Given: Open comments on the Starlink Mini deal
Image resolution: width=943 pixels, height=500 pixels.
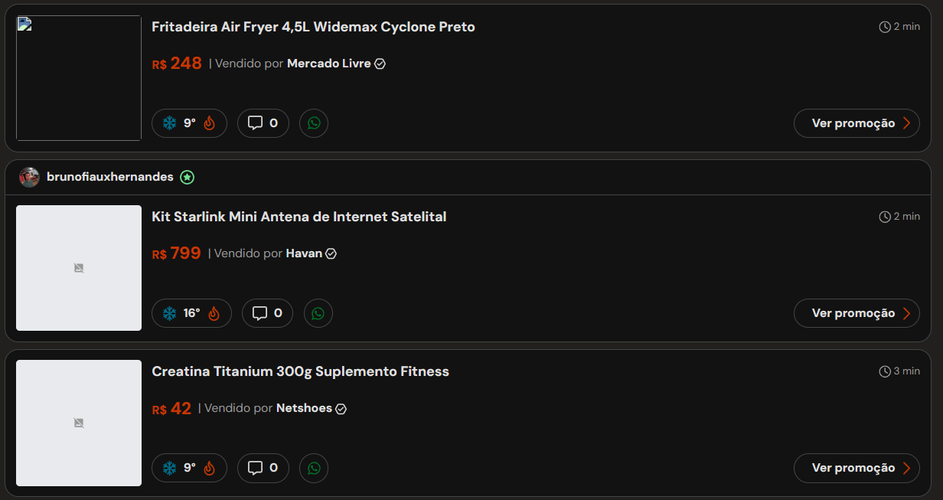Looking at the screenshot, I should [x=267, y=313].
